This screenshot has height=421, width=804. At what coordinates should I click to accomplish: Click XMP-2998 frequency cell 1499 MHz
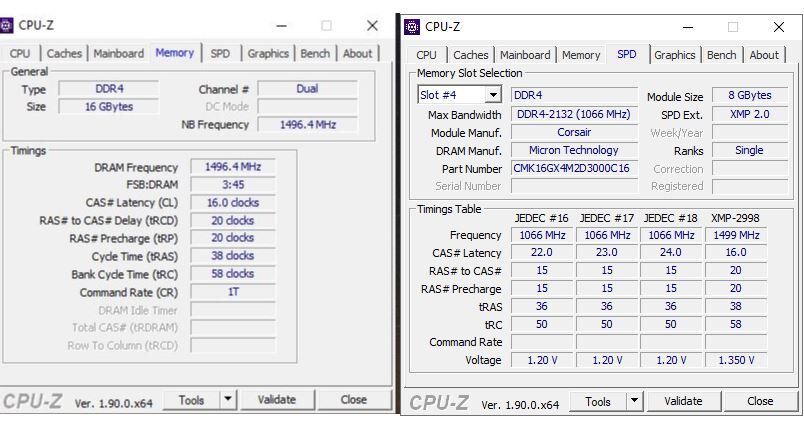pyautogui.click(x=736, y=235)
